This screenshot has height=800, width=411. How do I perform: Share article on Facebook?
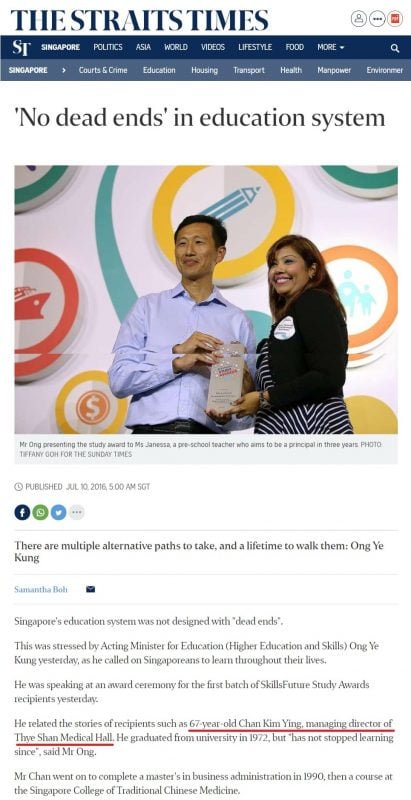point(22,512)
